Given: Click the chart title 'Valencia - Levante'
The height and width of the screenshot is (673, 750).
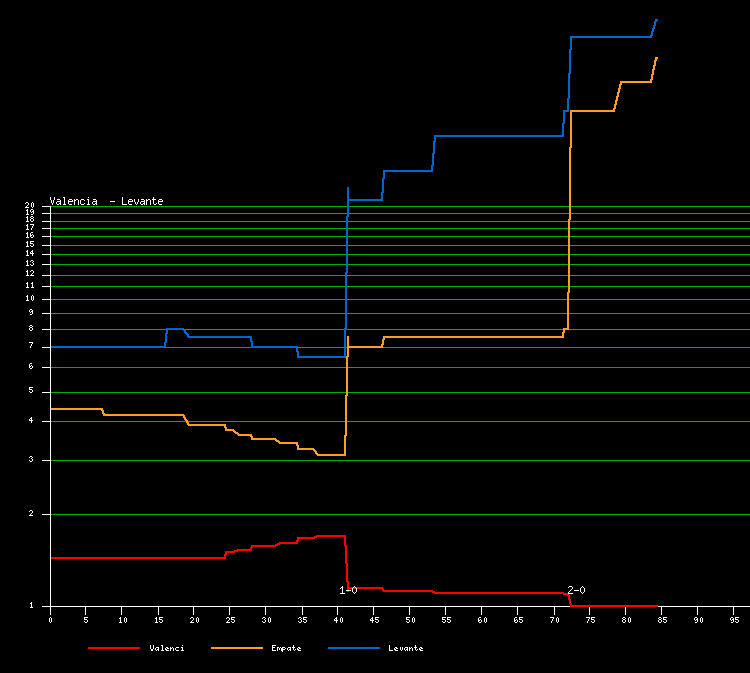Looking at the screenshot, I should pos(106,201).
